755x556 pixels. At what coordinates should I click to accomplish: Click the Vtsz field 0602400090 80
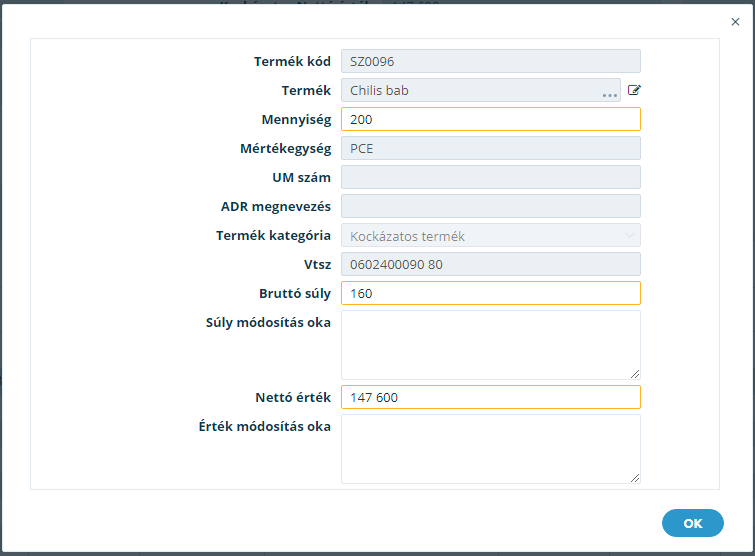click(491, 264)
